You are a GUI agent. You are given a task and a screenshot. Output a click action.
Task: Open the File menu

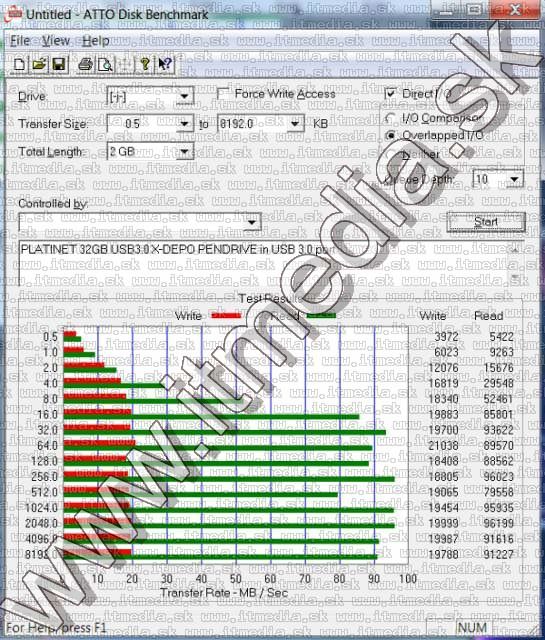pos(20,40)
